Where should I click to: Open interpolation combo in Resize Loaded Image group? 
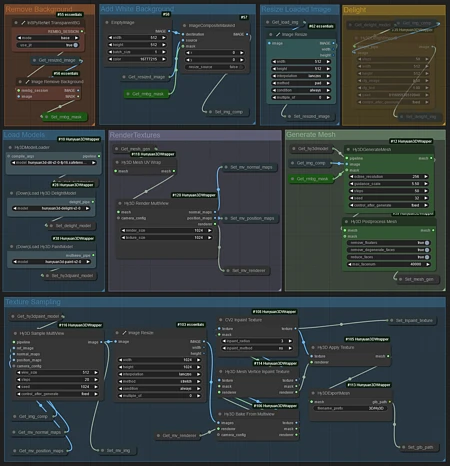tap(301, 76)
